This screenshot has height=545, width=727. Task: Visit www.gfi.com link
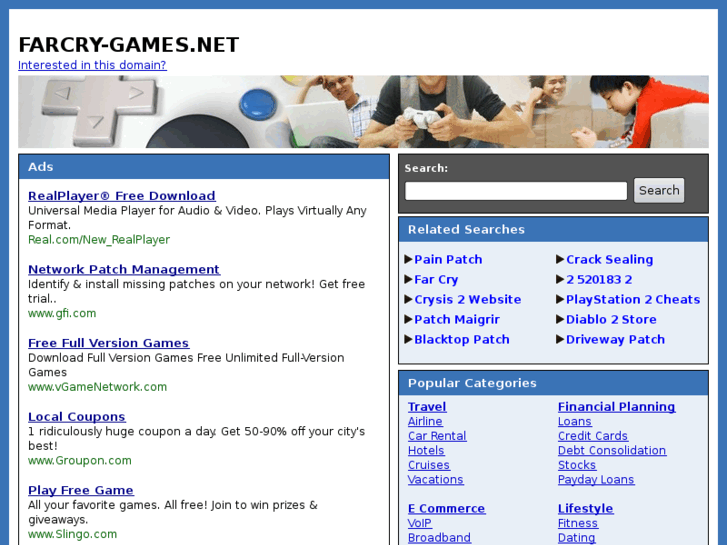62,314
